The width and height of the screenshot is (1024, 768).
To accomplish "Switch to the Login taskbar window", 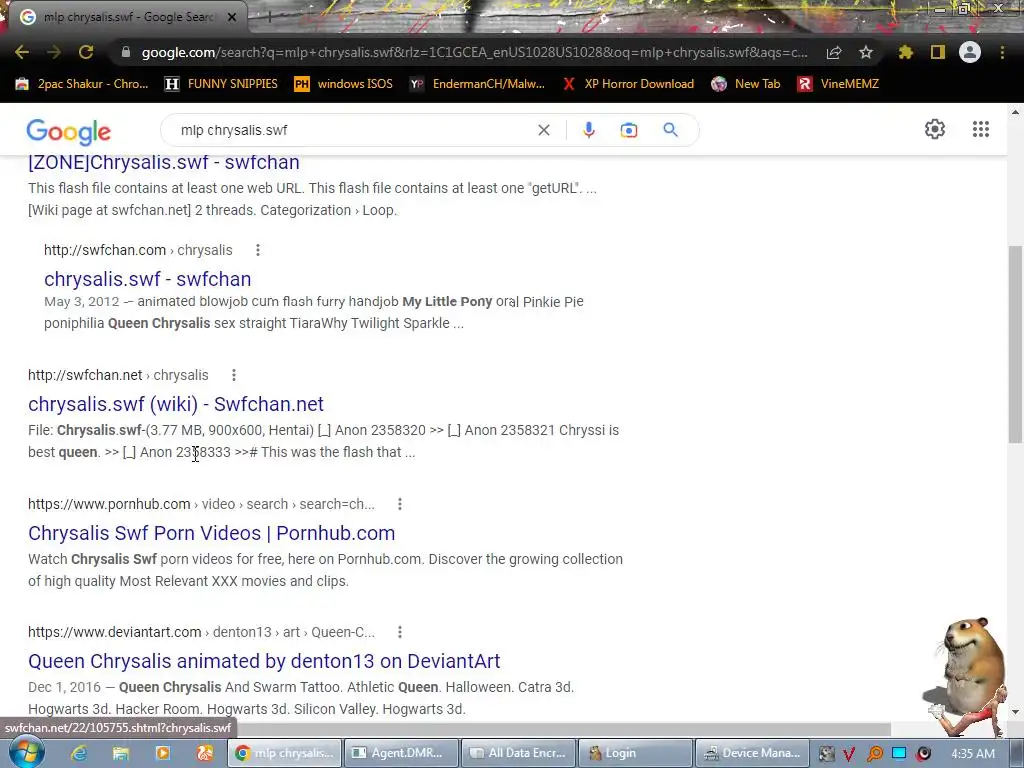I will (x=635, y=753).
